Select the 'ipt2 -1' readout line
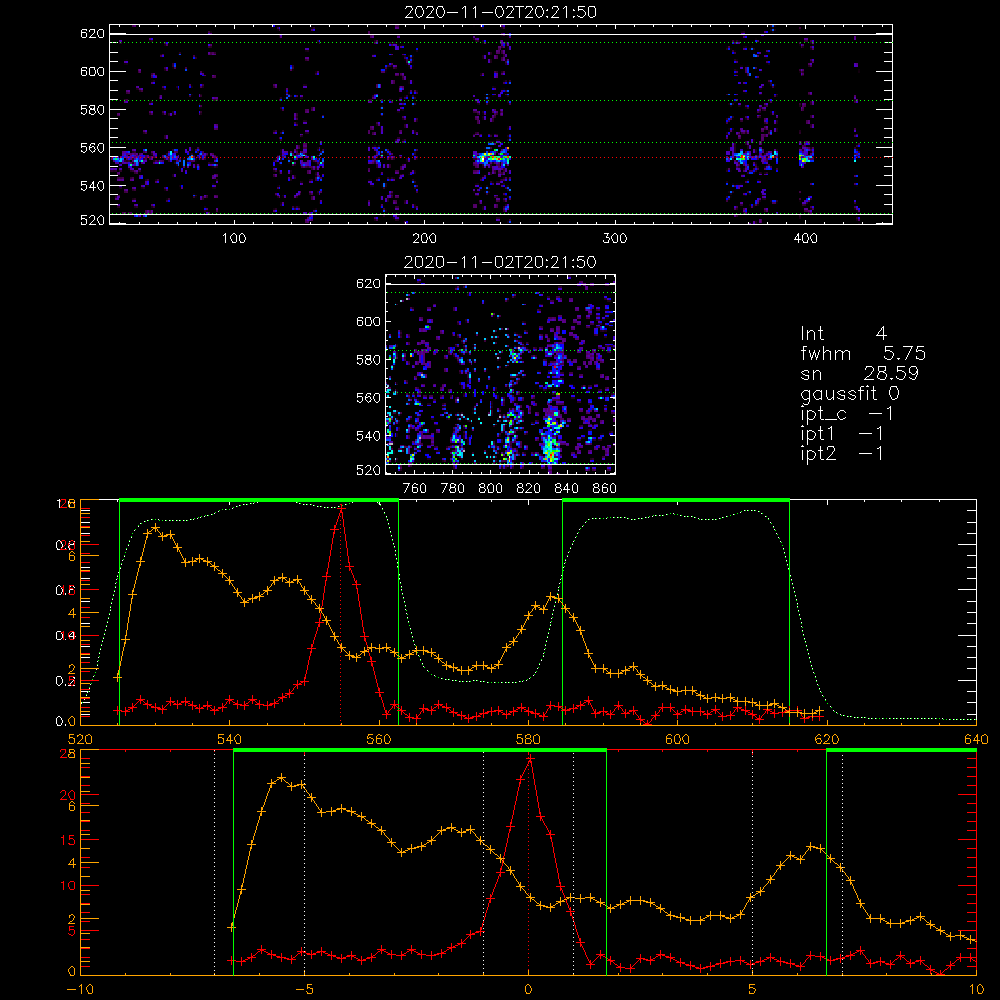This screenshot has width=1000, height=1000. pos(842,453)
